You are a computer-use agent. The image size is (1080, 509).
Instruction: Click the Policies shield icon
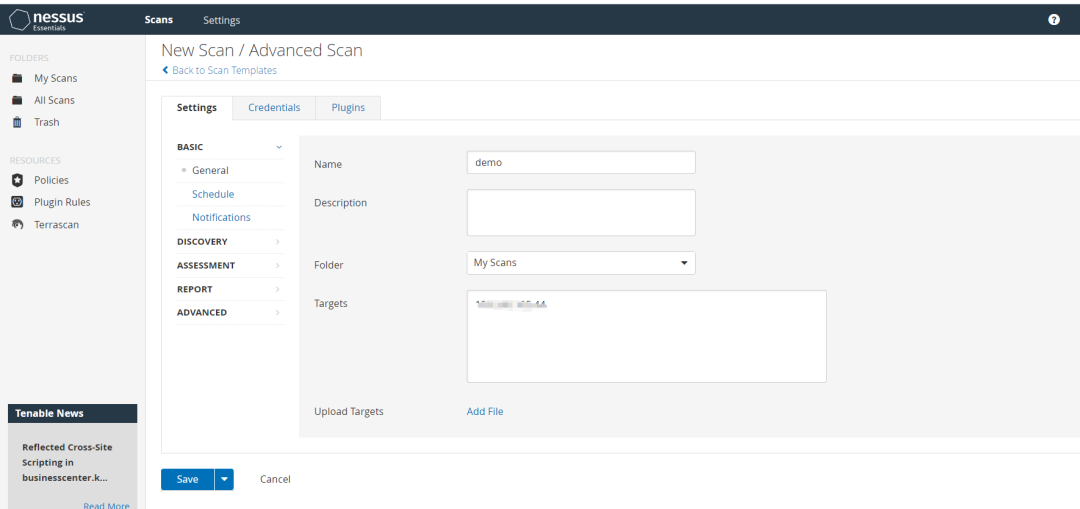[x=18, y=180]
